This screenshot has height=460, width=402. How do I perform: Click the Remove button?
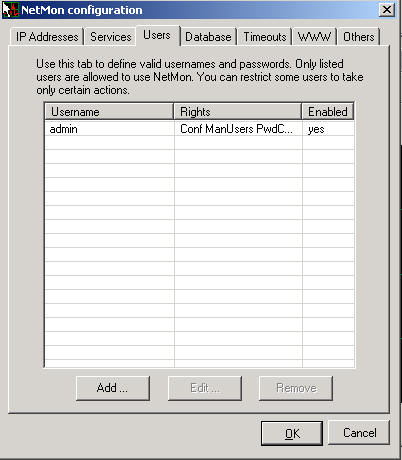296,388
